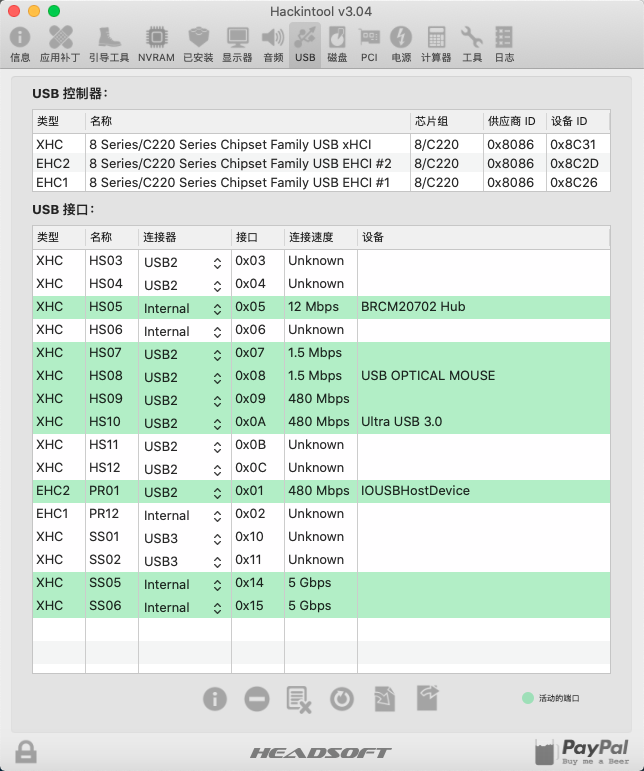Select the EHCI #2 controller row
The height and width of the screenshot is (771, 644).
(322, 163)
